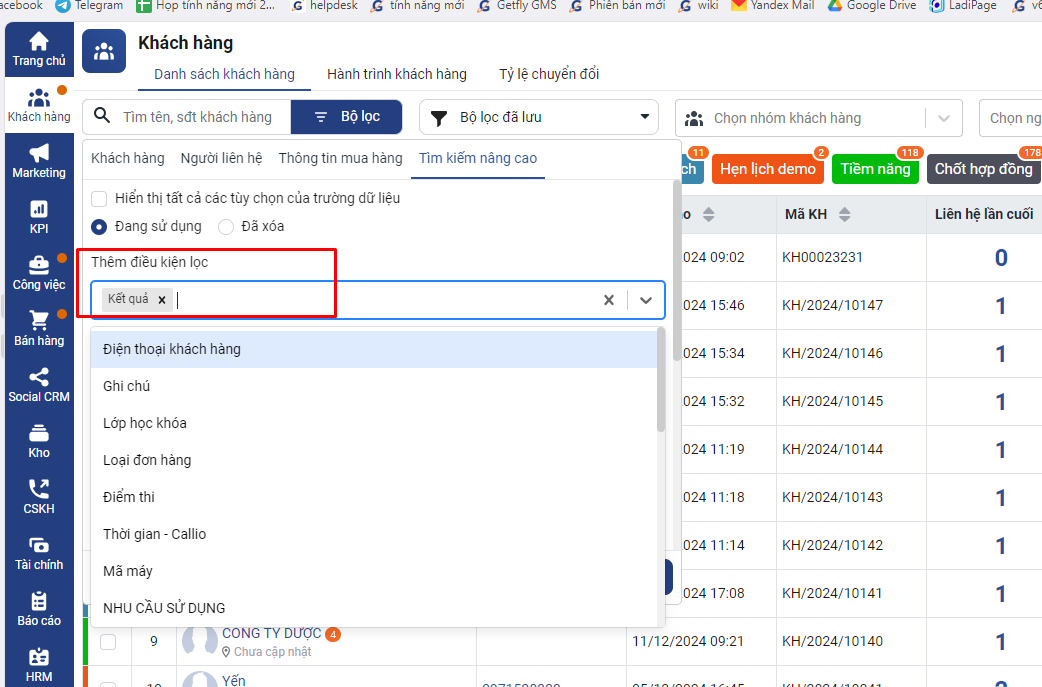Viewport: 1042px width, 687px height.
Task: Check Hiển thị tất cả các tùy chọn
Action: (99, 198)
